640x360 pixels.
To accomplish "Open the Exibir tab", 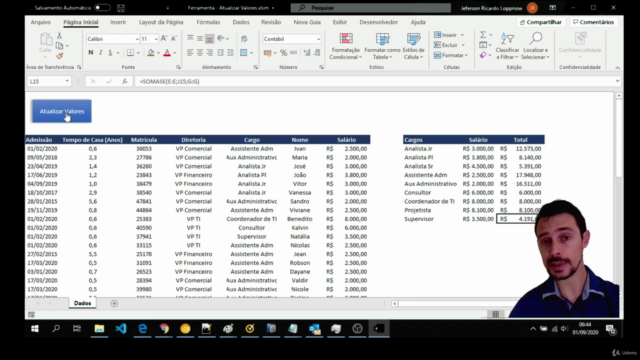I will point(340,22).
